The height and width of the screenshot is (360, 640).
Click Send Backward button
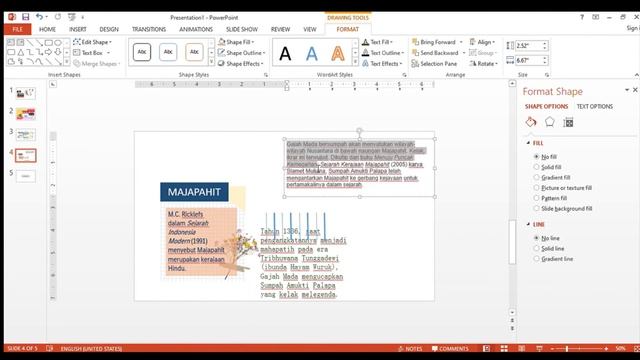435,53
